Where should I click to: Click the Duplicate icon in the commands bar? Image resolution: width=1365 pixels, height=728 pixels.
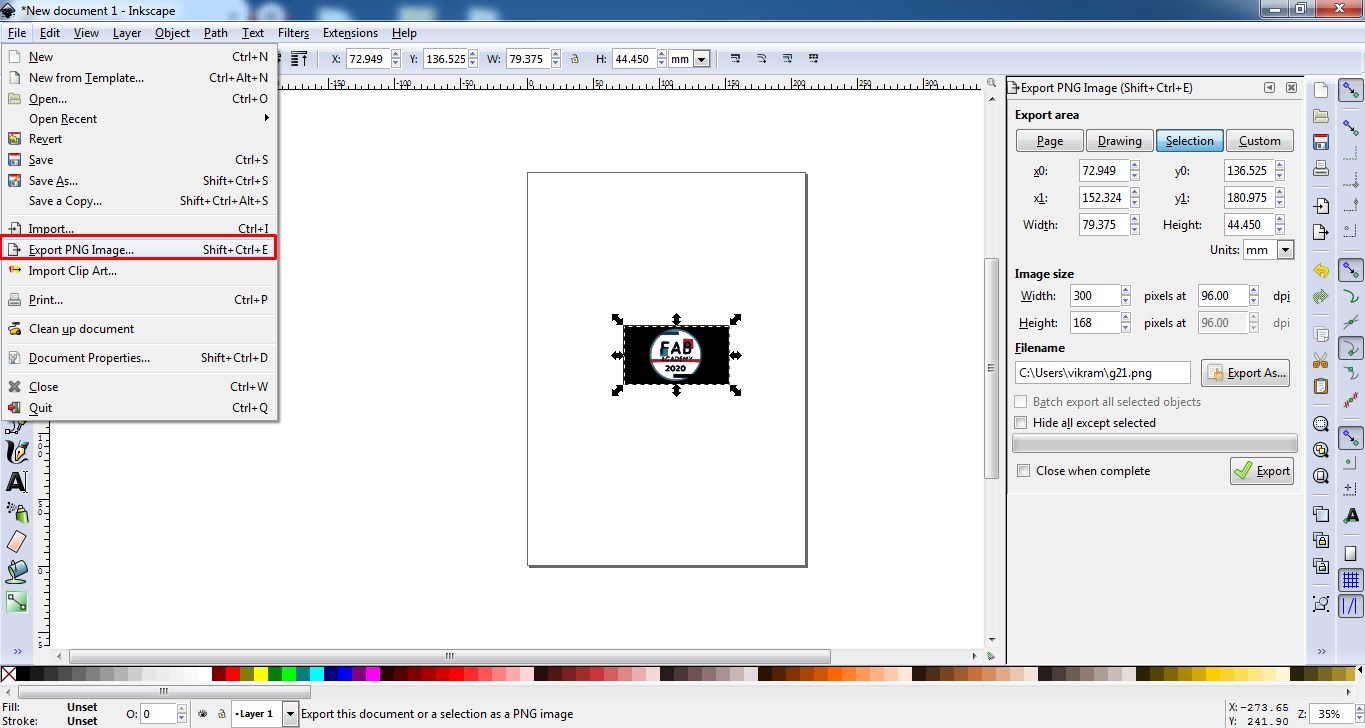[x=1321, y=515]
